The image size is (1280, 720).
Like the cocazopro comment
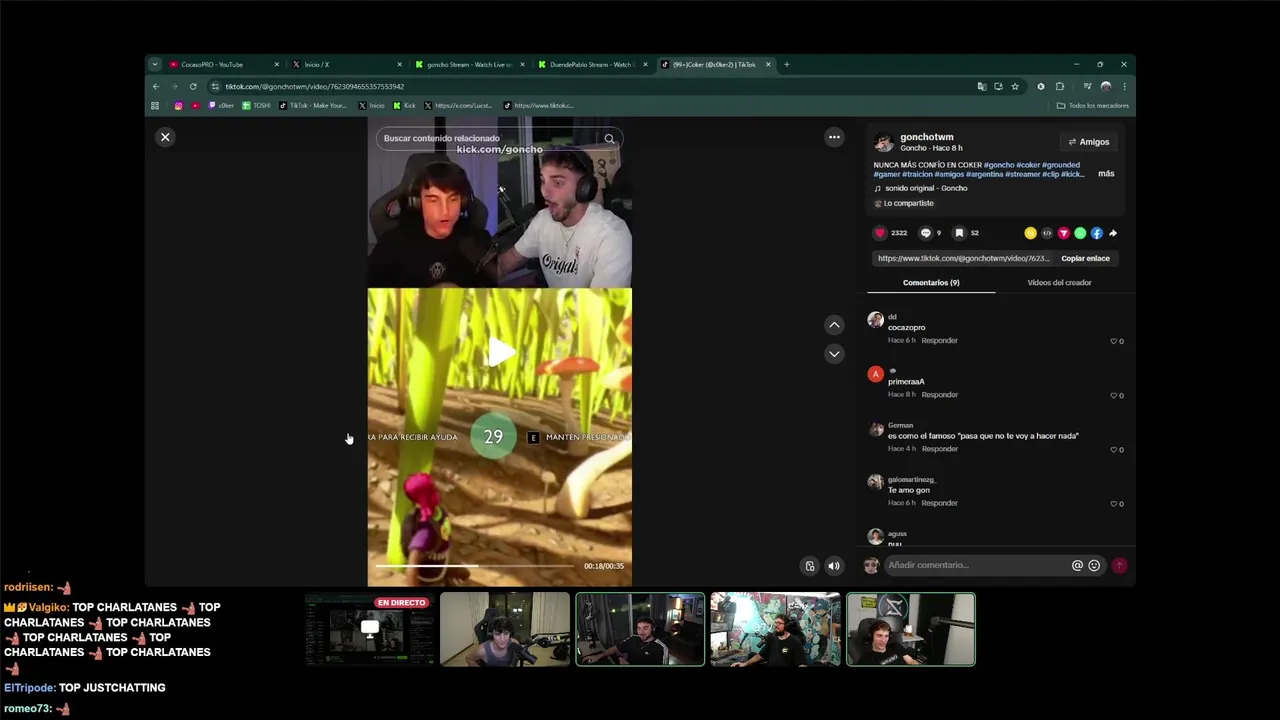[x=1114, y=341]
